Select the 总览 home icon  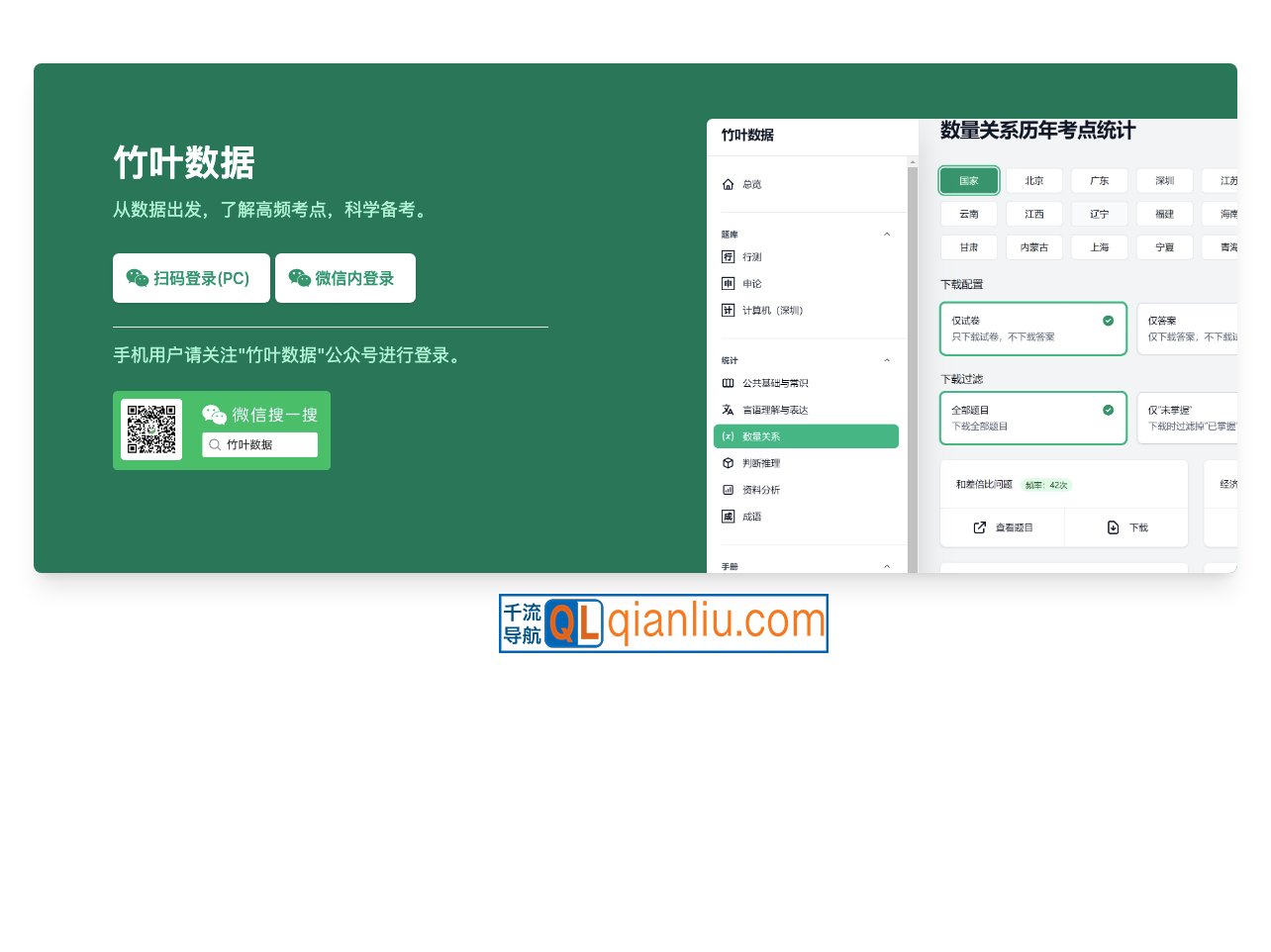point(730,183)
